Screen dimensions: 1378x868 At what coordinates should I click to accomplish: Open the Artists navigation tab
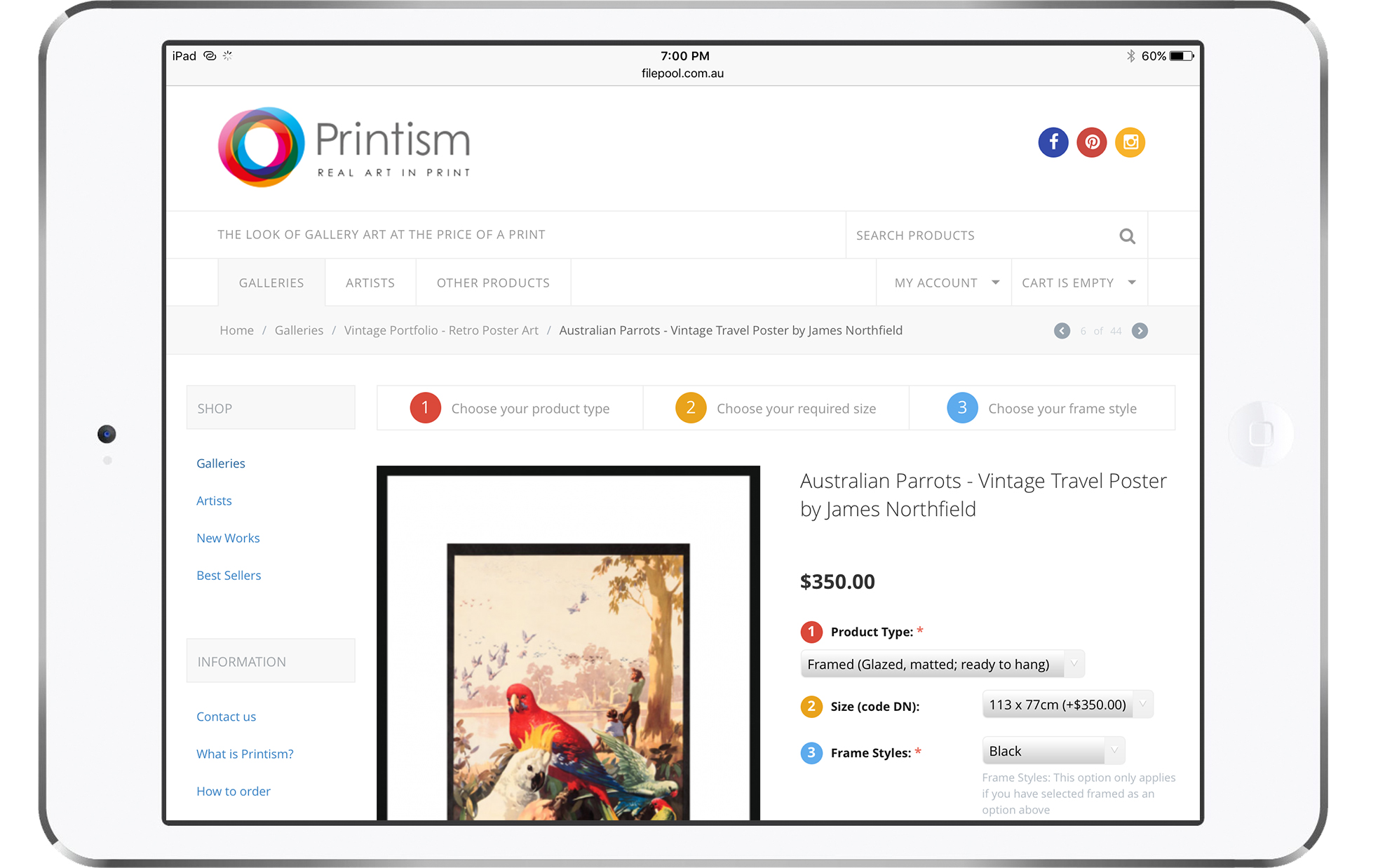point(370,283)
